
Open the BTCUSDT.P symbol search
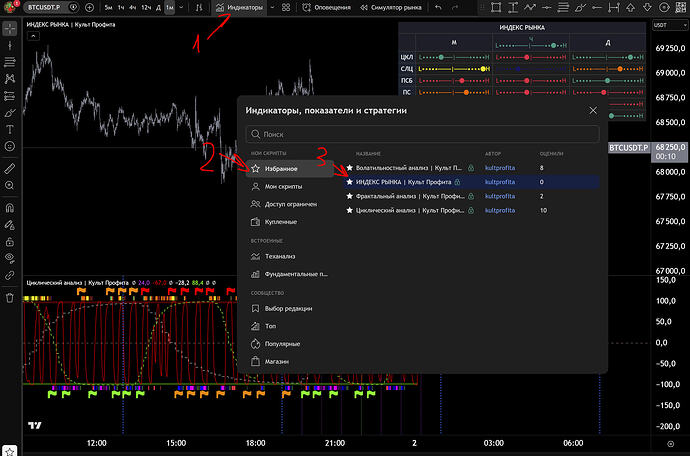coord(44,7)
